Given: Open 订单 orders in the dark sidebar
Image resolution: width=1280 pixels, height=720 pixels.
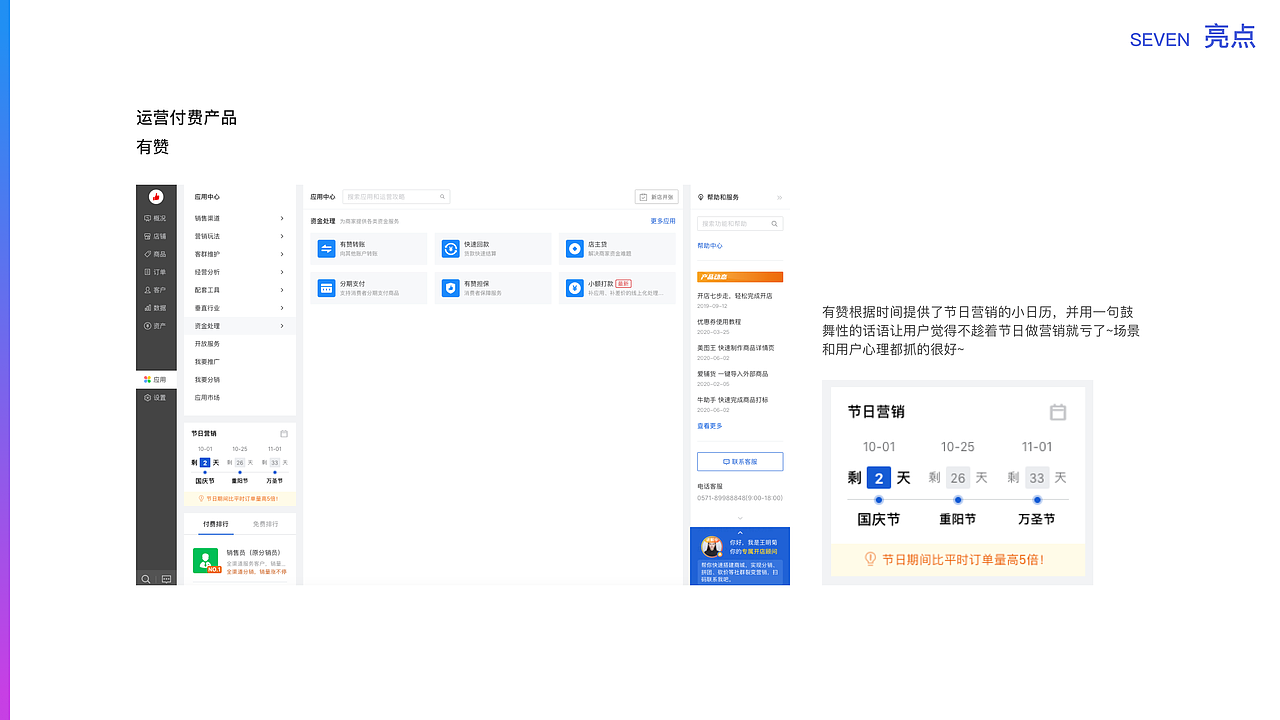Looking at the screenshot, I should click(x=156, y=272).
